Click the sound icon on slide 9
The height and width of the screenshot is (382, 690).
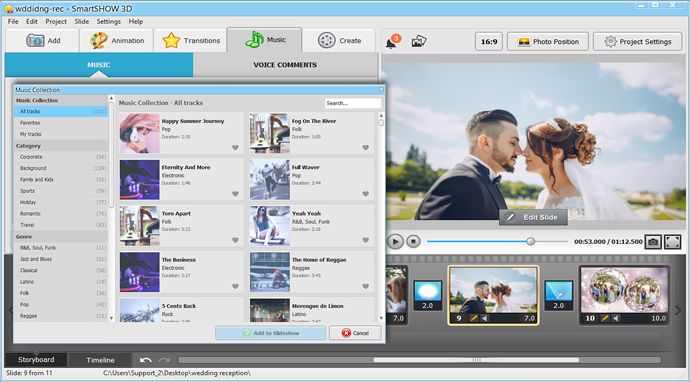click(x=484, y=318)
